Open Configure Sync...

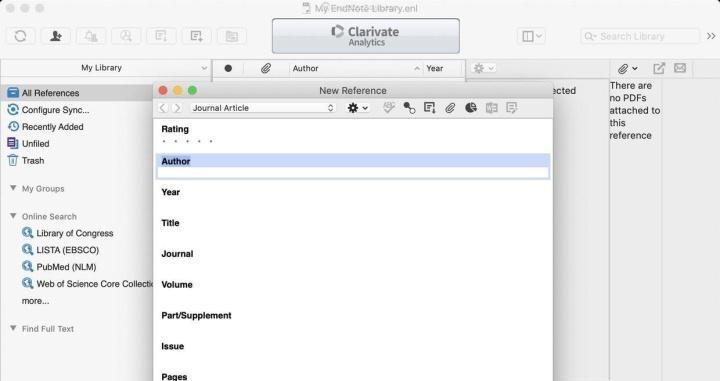tap(55, 110)
